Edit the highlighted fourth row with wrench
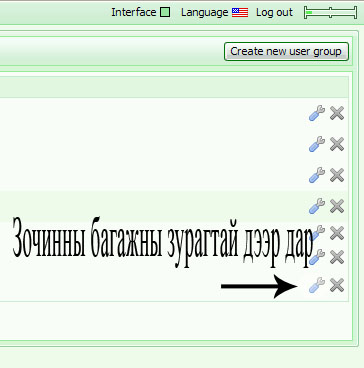 [x=317, y=206]
